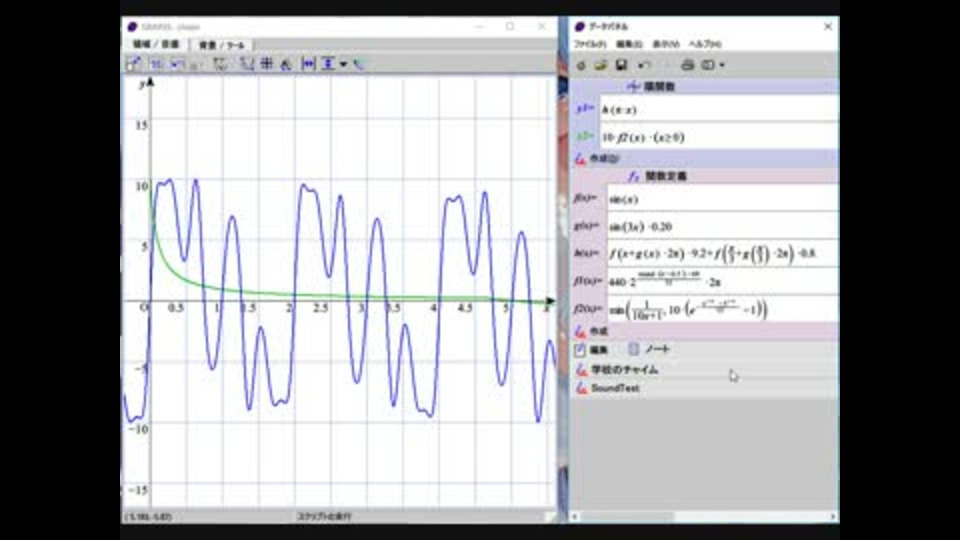Open the 表示(V) menu
The image size is (960, 540).
(666, 44)
